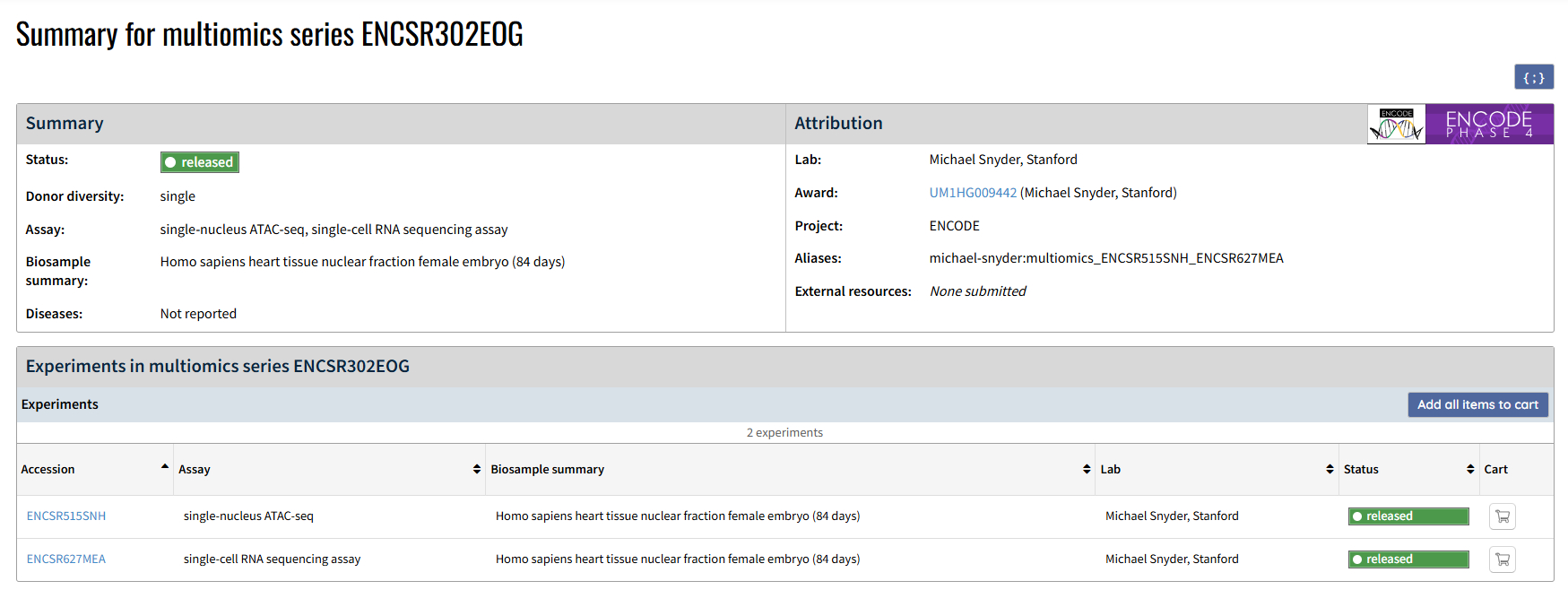Add ENCSR515SNH to cart via cart icon

[1503, 516]
